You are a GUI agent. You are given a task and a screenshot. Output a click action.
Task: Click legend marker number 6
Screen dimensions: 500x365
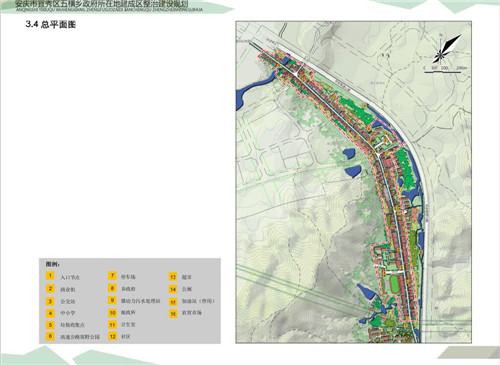(x=50, y=336)
